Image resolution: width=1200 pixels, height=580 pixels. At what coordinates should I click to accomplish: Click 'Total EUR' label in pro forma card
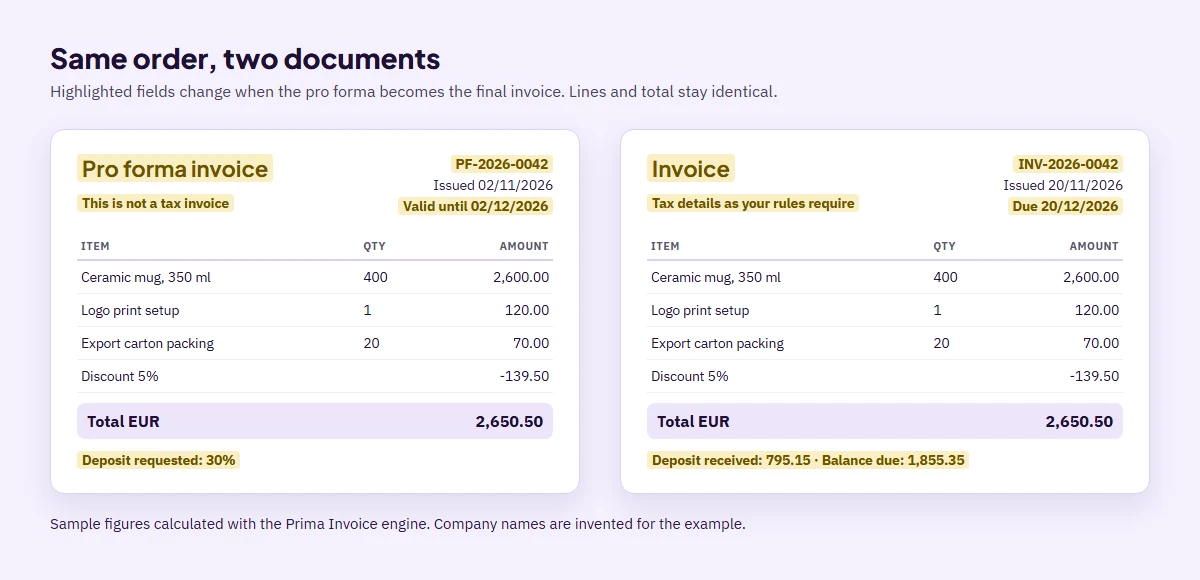(123, 421)
